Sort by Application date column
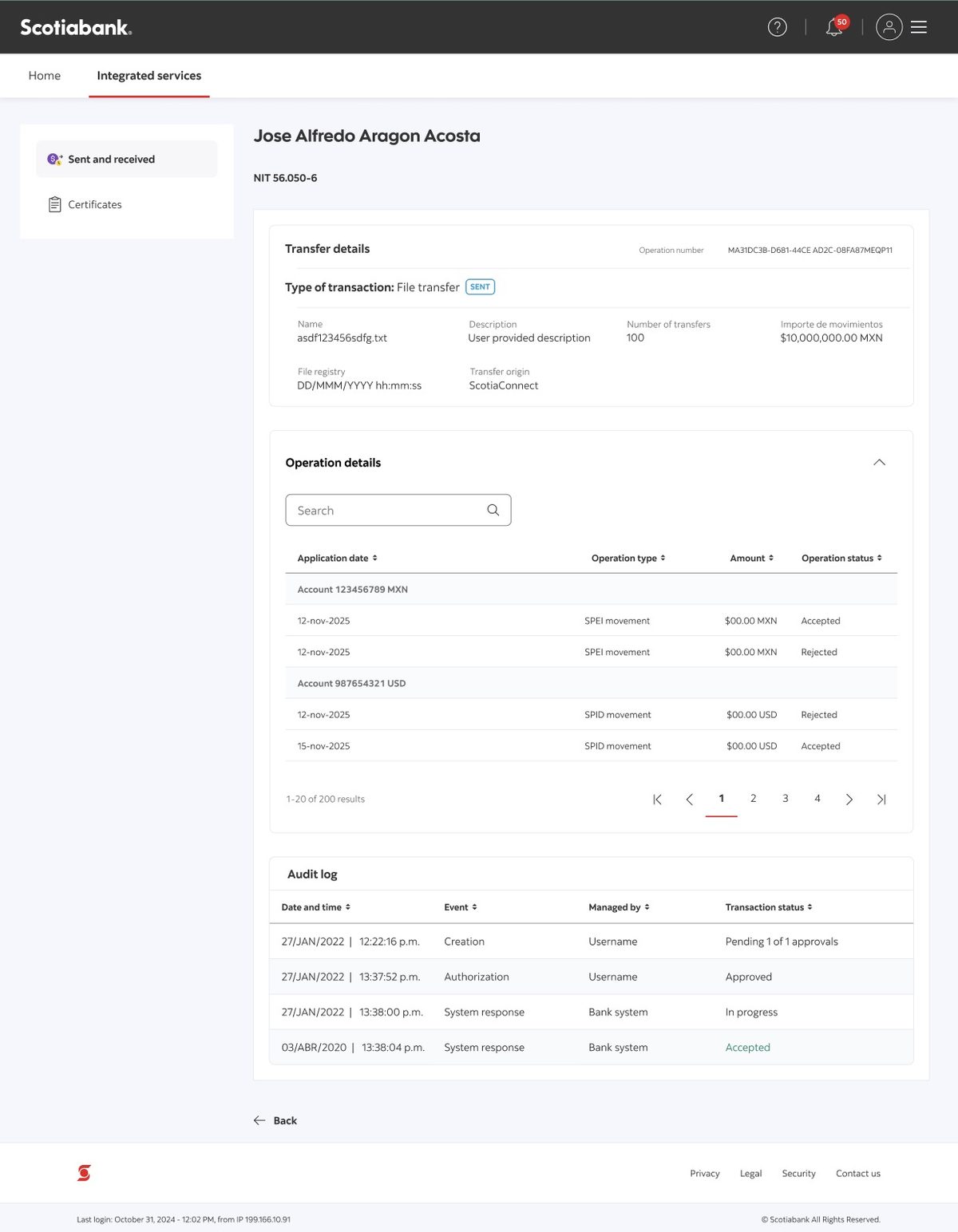 337,558
